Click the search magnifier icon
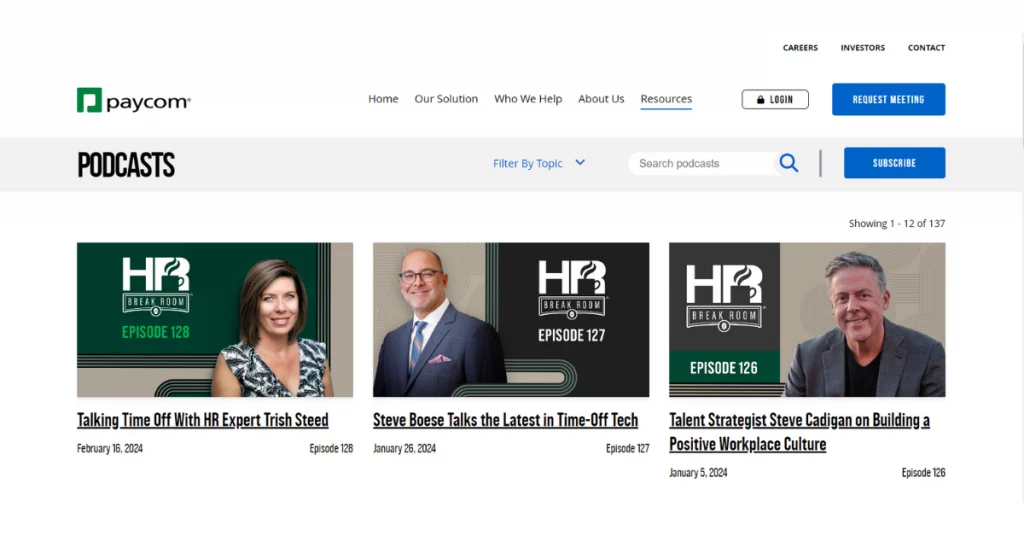Screen dimensions: 1024x536 (788, 163)
